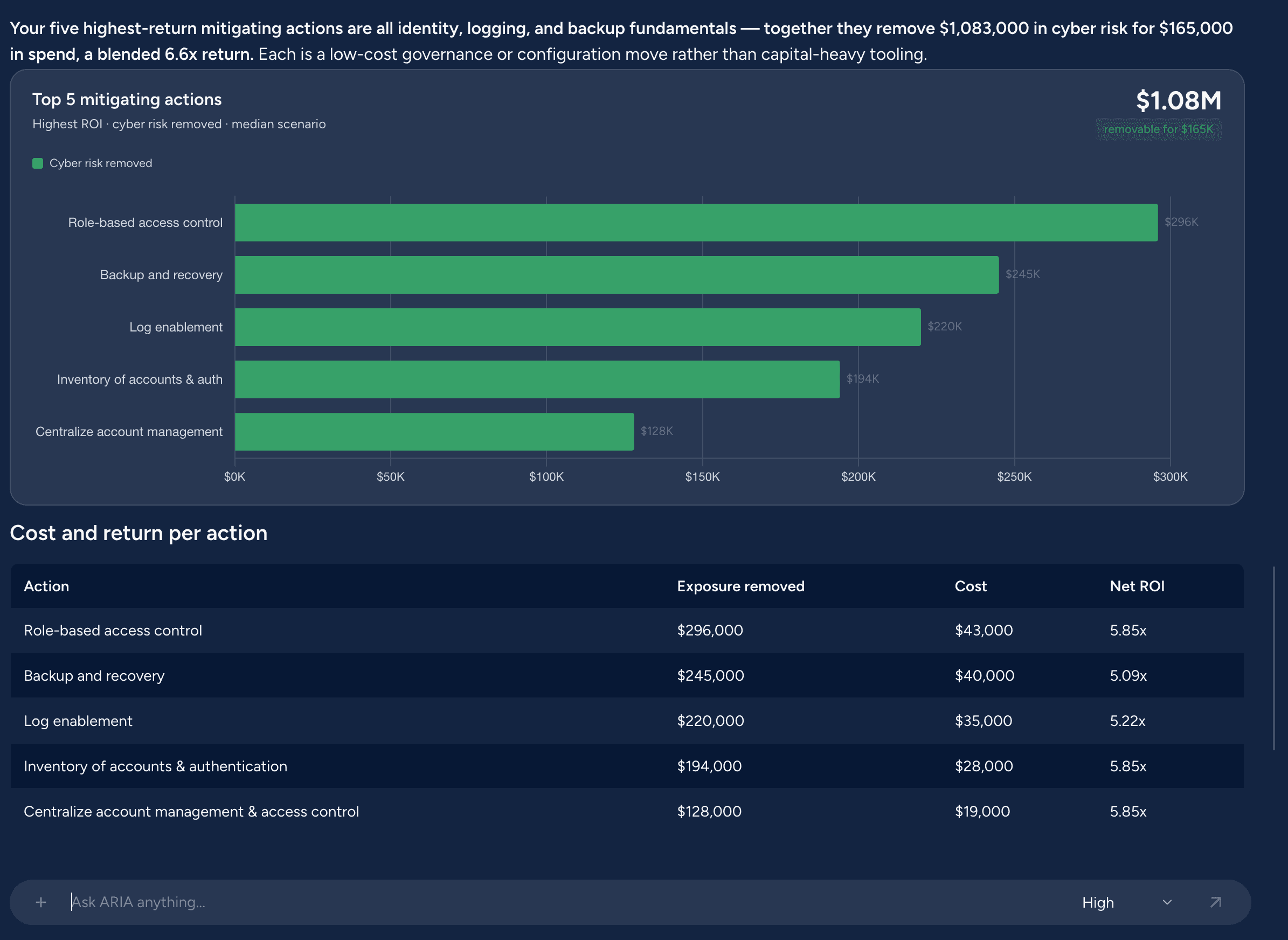Click the $296K bar value label

click(x=1181, y=222)
